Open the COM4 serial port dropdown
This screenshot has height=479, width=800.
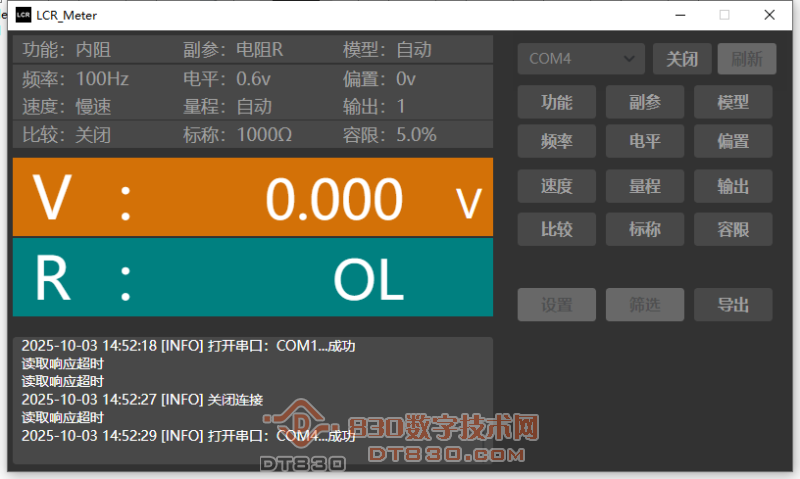tap(580, 59)
